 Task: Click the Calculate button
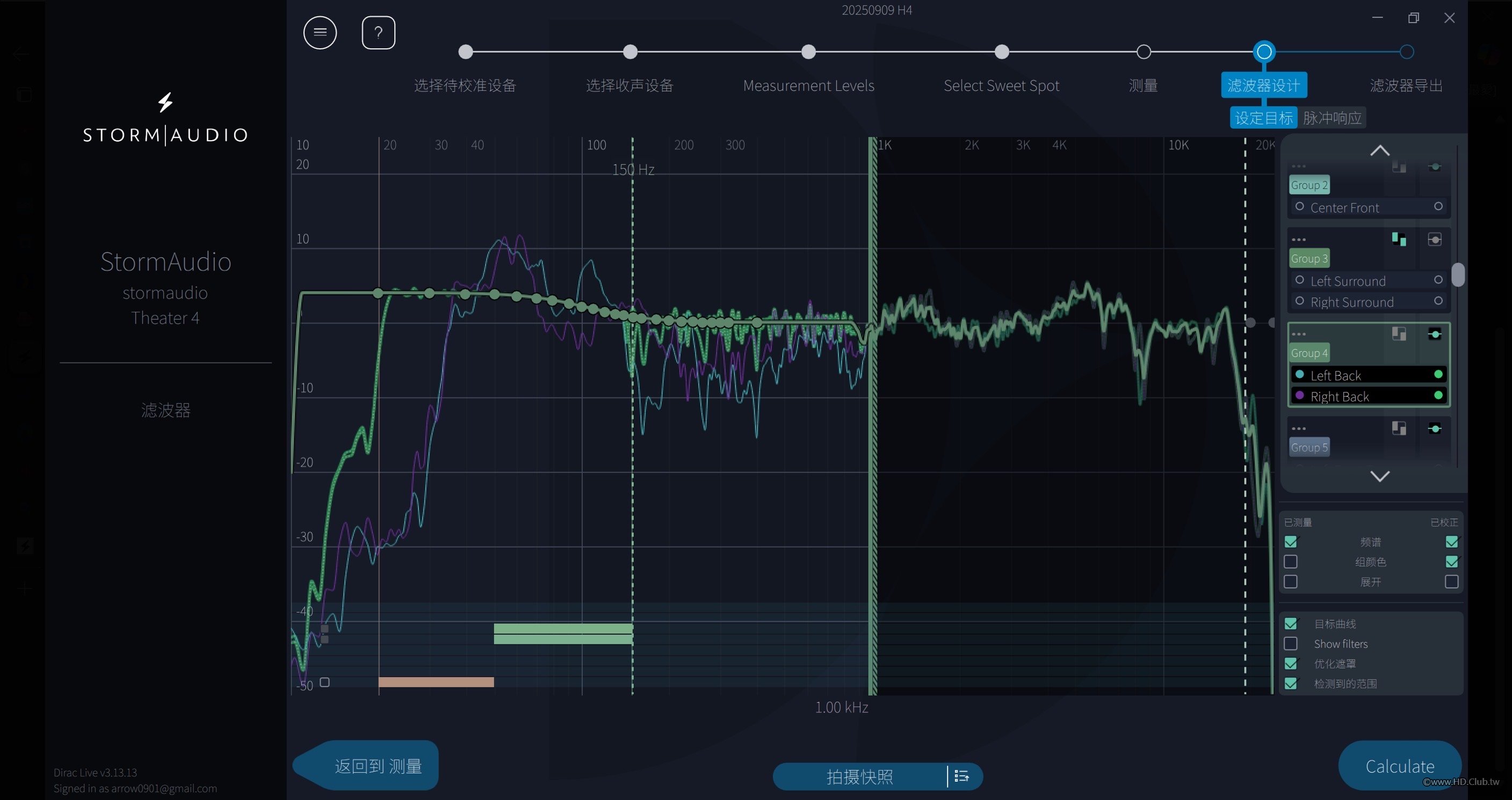point(1399,766)
